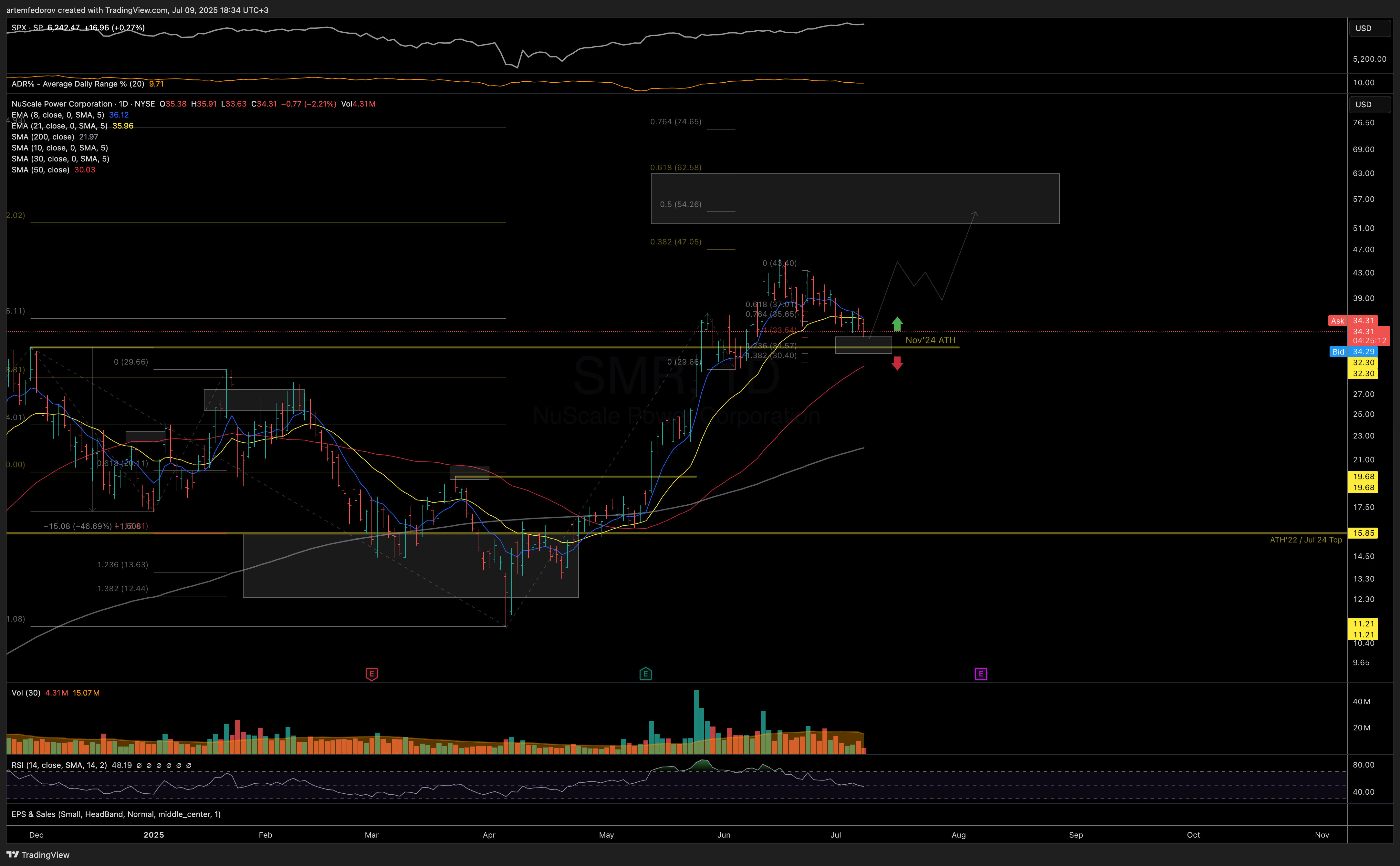Click the NuScale Power Corporation symbol title
The image size is (1400, 866).
click(x=62, y=104)
